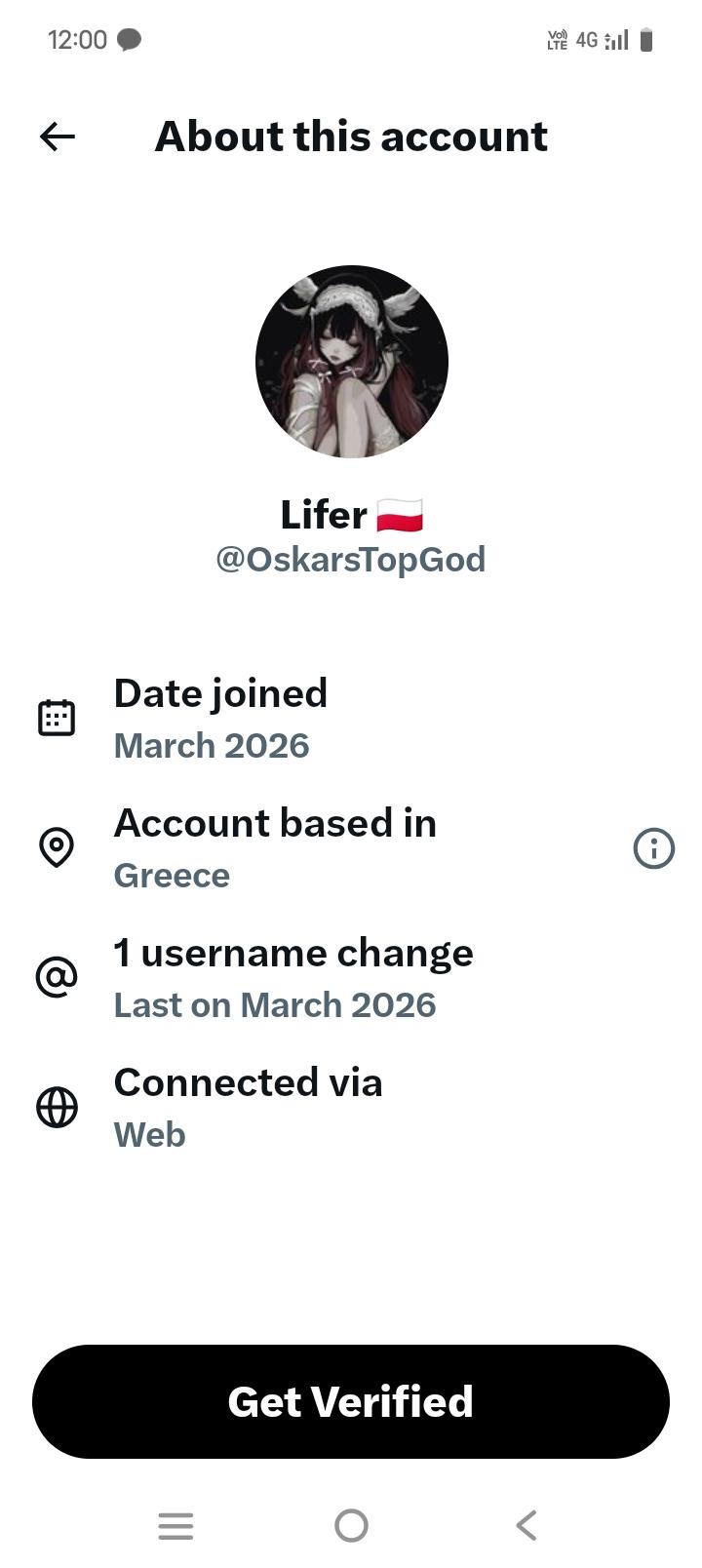Screen dimensions: 702x1568
Task: Tap the globe icon beside Connected via
Action: coord(57,1108)
